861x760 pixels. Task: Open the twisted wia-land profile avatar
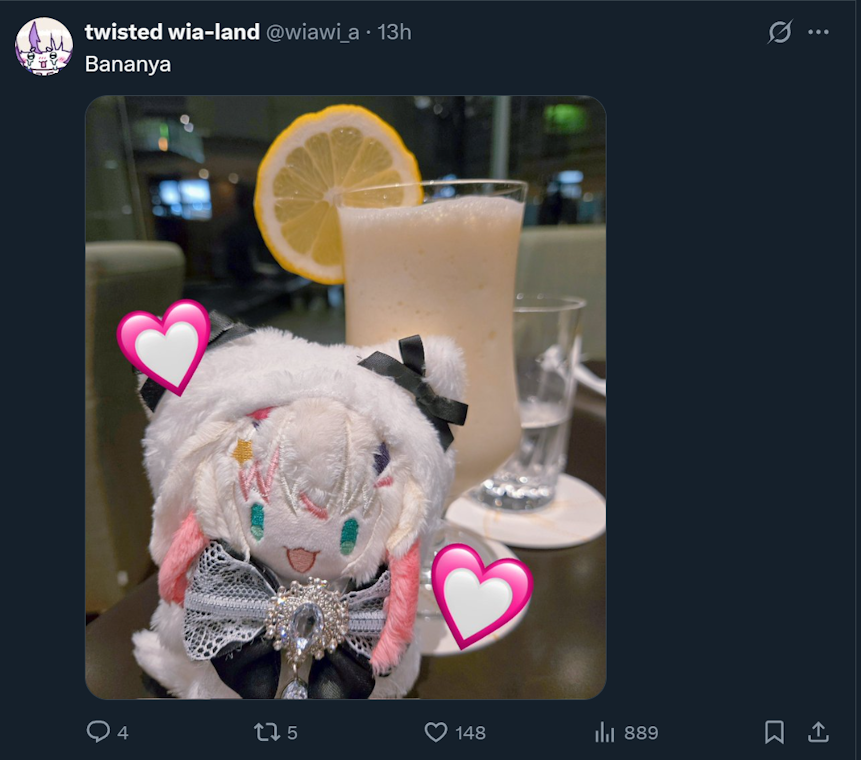[x=44, y=46]
